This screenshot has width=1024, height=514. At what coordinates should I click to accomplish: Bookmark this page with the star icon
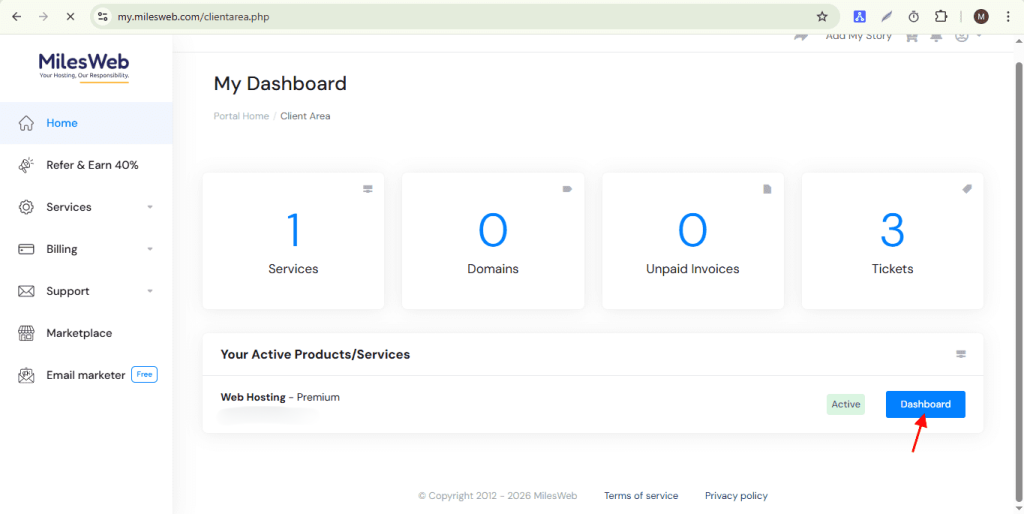pos(822,17)
